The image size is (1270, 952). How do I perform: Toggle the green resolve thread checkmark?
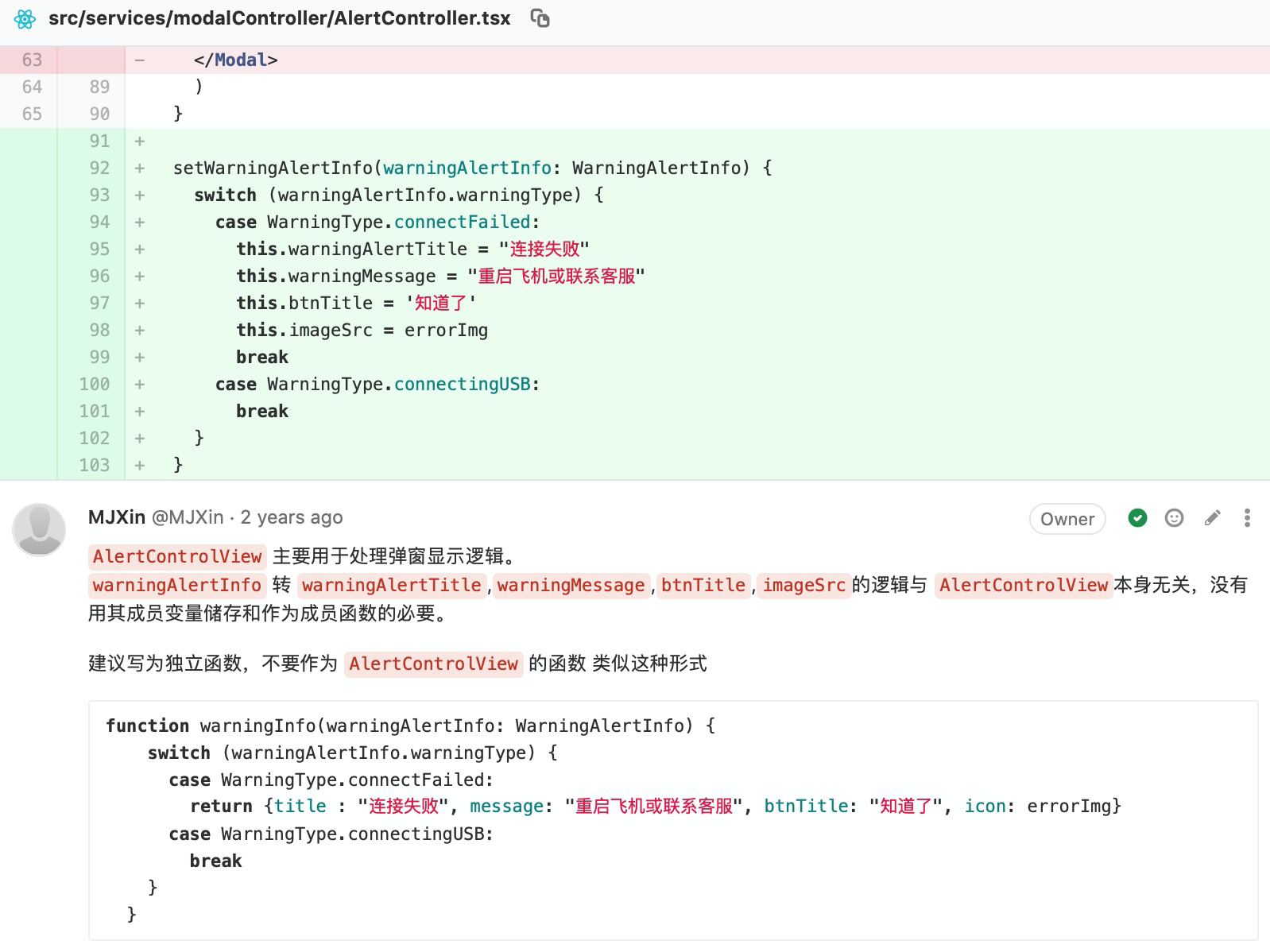coord(1137,519)
